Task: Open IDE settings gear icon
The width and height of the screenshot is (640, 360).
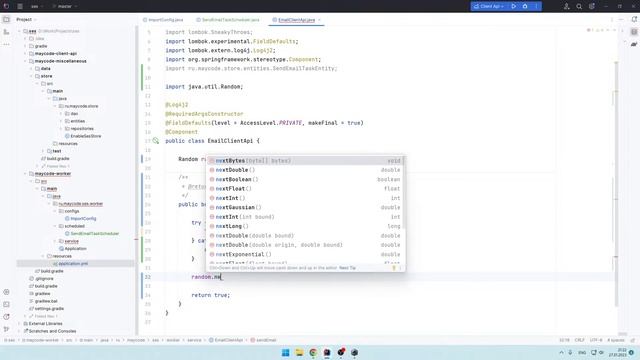Action: click(x=591, y=6)
